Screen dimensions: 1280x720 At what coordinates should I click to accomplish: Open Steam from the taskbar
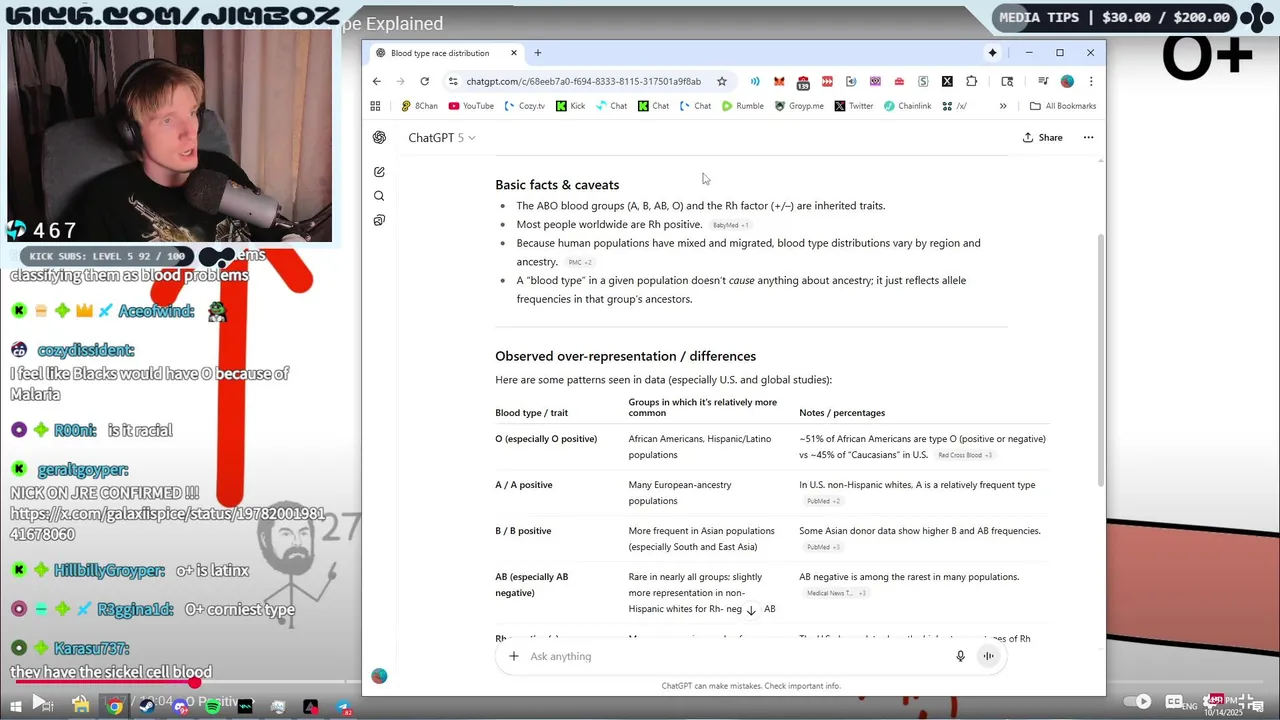147,707
